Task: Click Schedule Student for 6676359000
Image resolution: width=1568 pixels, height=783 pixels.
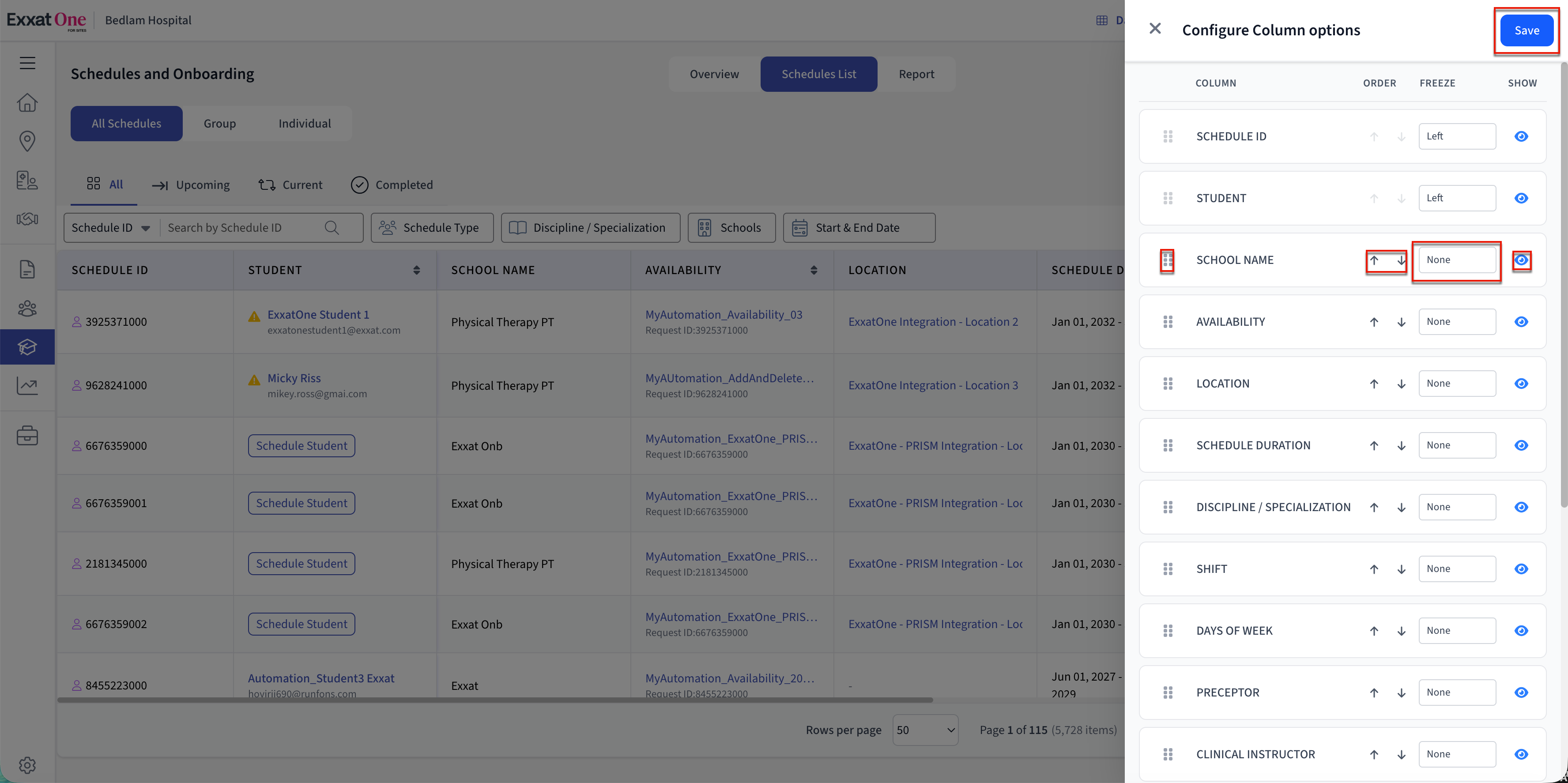Action: point(302,446)
